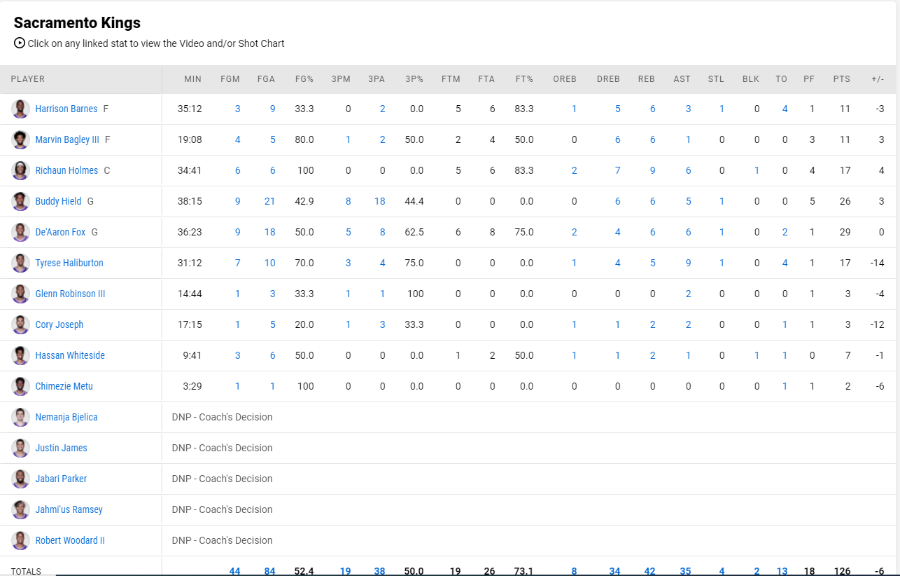Open Buddy Hield player link

click(x=58, y=201)
